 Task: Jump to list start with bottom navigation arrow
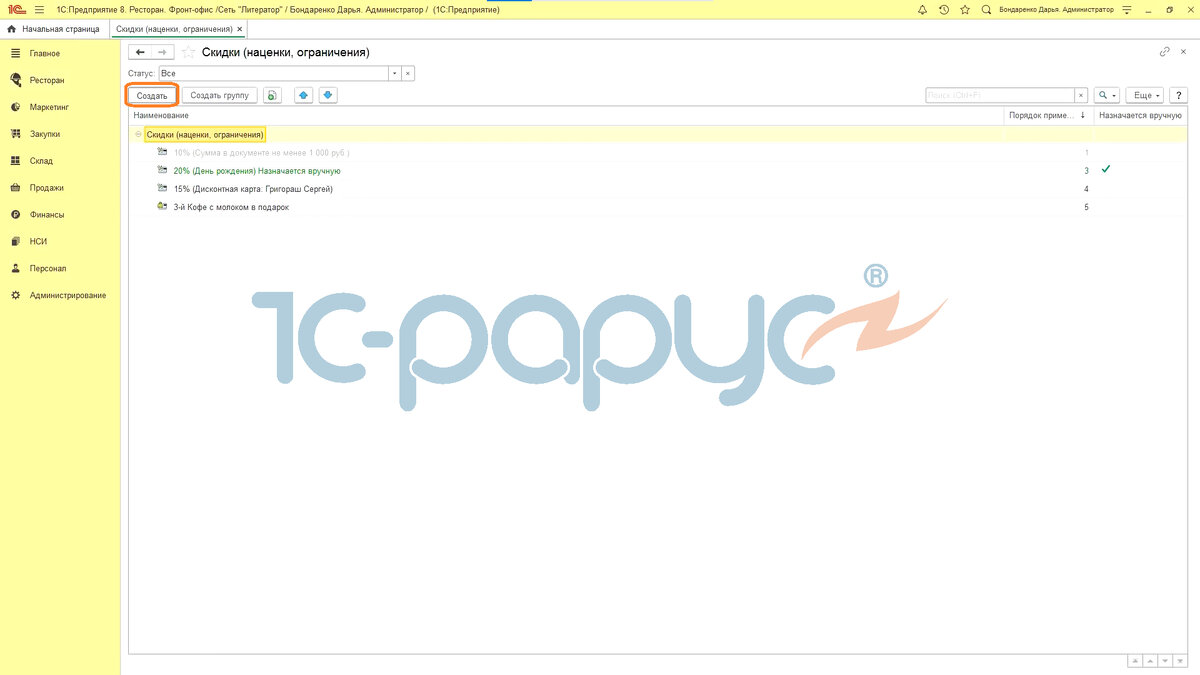click(x=1135, y=661)
